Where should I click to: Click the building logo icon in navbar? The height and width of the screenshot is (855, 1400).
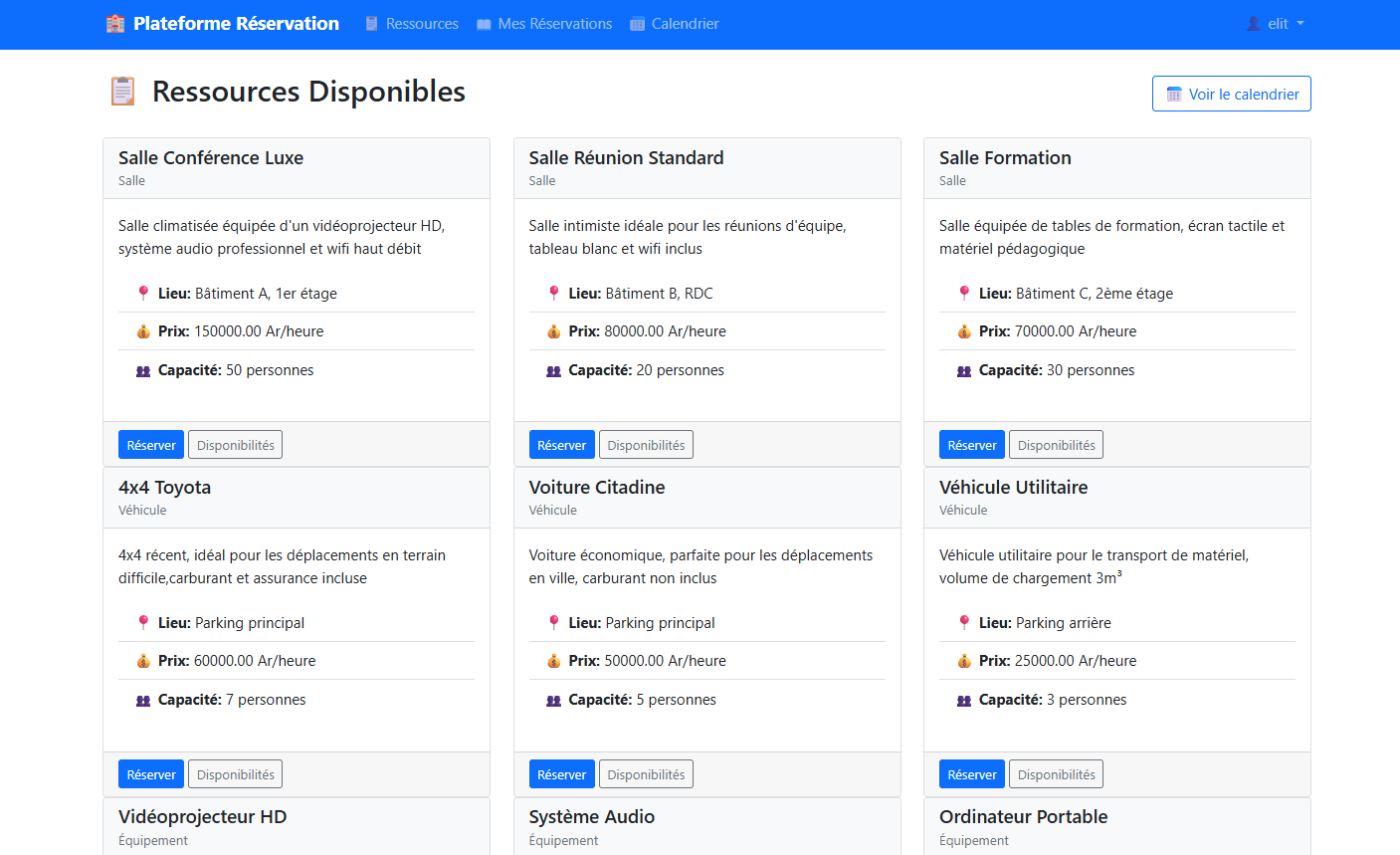coord(115,24)
